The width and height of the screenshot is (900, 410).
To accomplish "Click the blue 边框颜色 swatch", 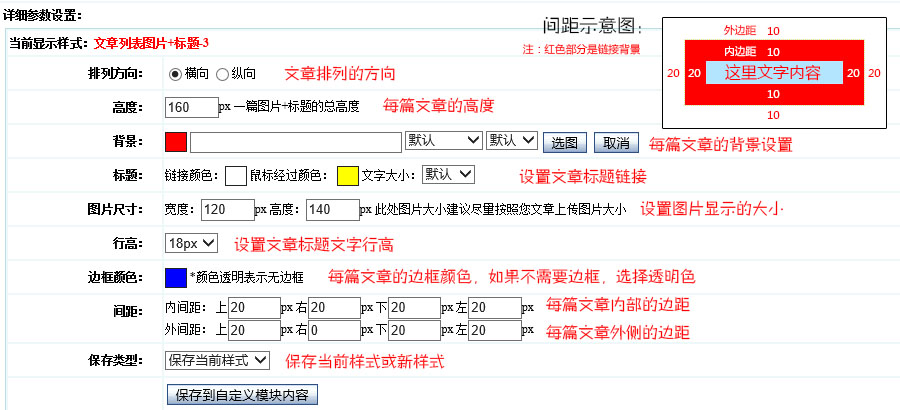I will [x=176, y=277].
